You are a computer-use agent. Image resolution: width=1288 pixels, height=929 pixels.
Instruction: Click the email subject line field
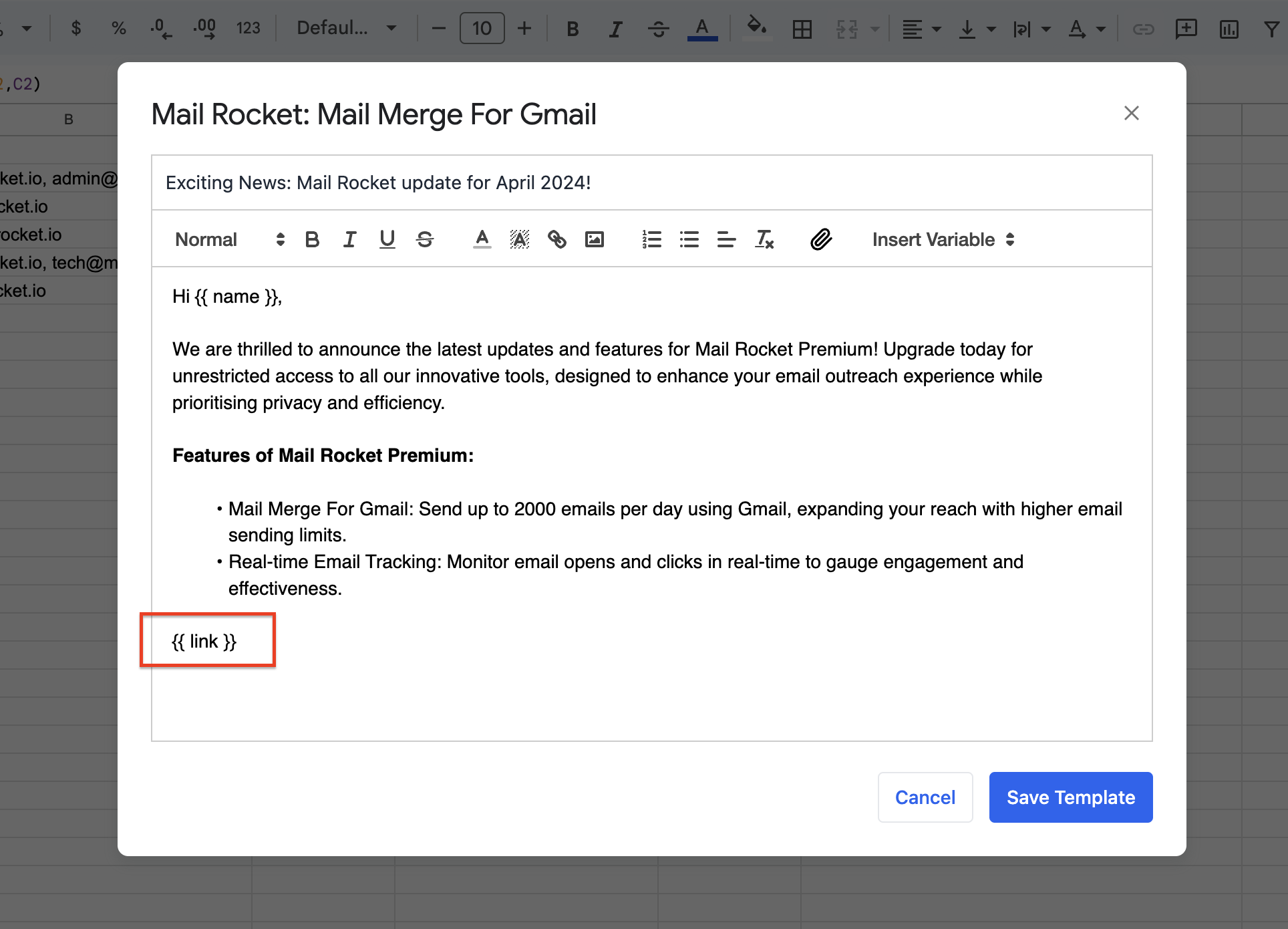click(x=651, y=182)
